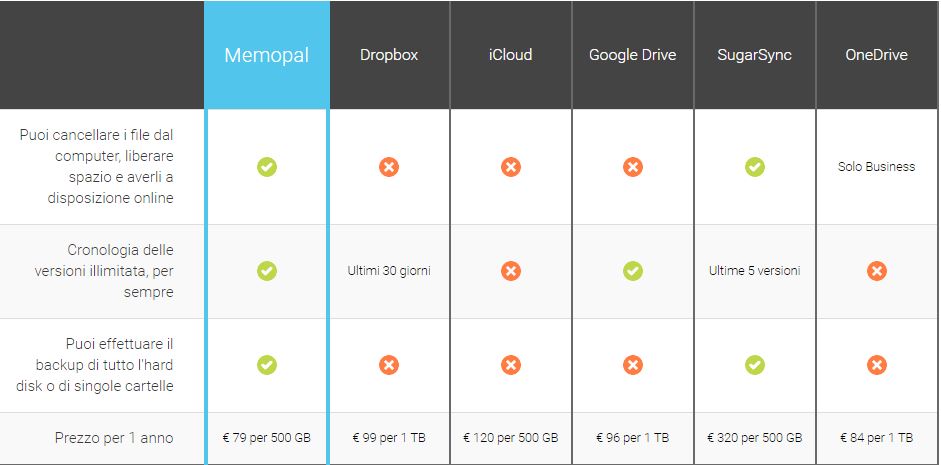Click Memopal green check in hard disk backup row
Image resolution: width=941 pixels, height=465 pixels.
pyautogui.click(x=267, y=365)
